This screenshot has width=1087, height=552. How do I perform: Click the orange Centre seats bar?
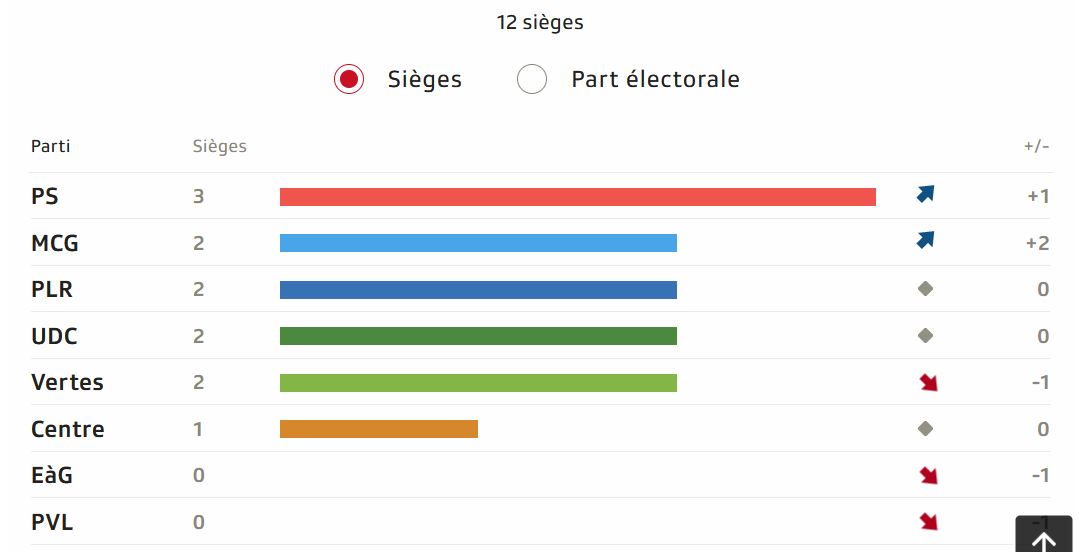[x=378, y=429]
